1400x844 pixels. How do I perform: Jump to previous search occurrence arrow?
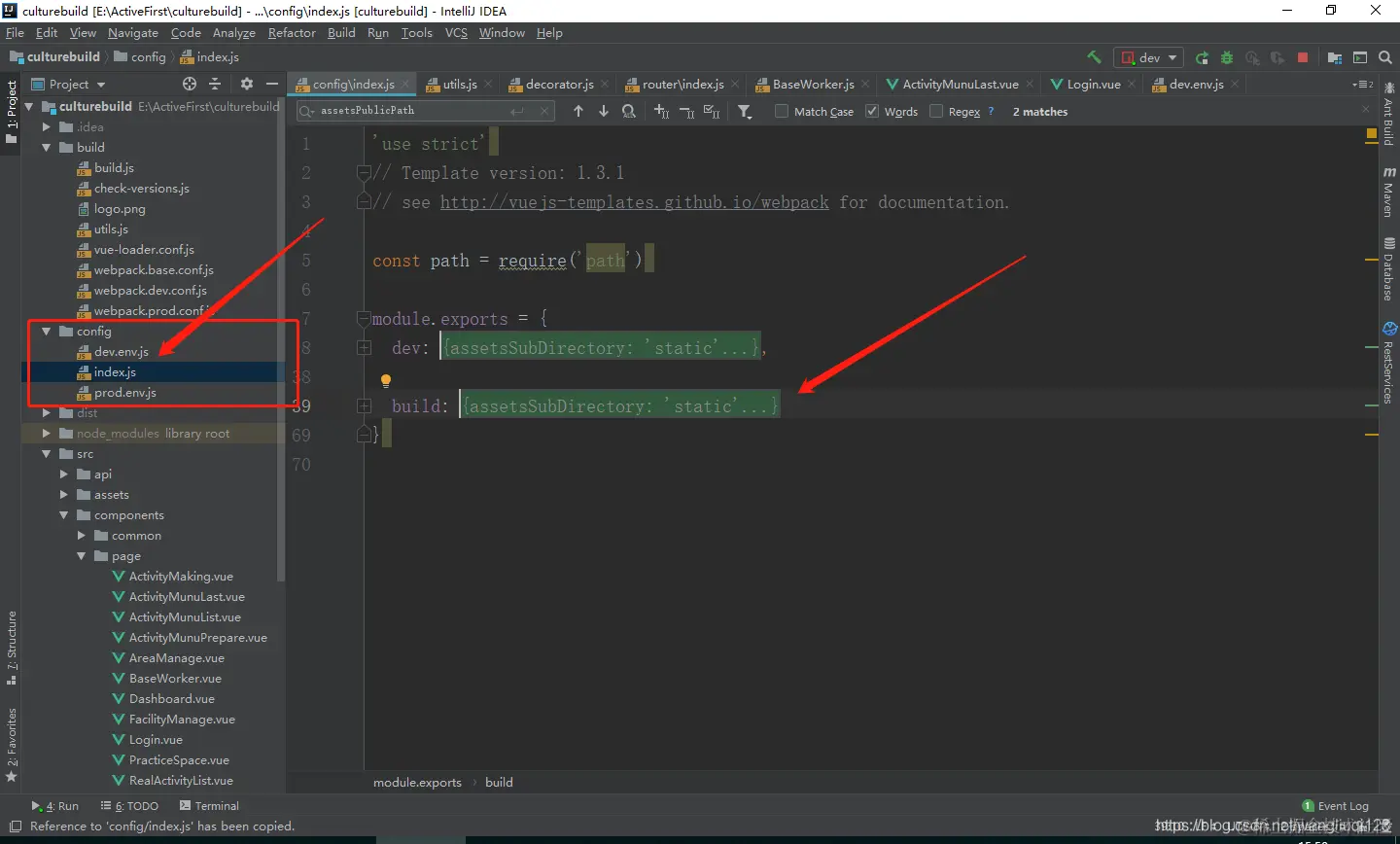click(578, 111)
